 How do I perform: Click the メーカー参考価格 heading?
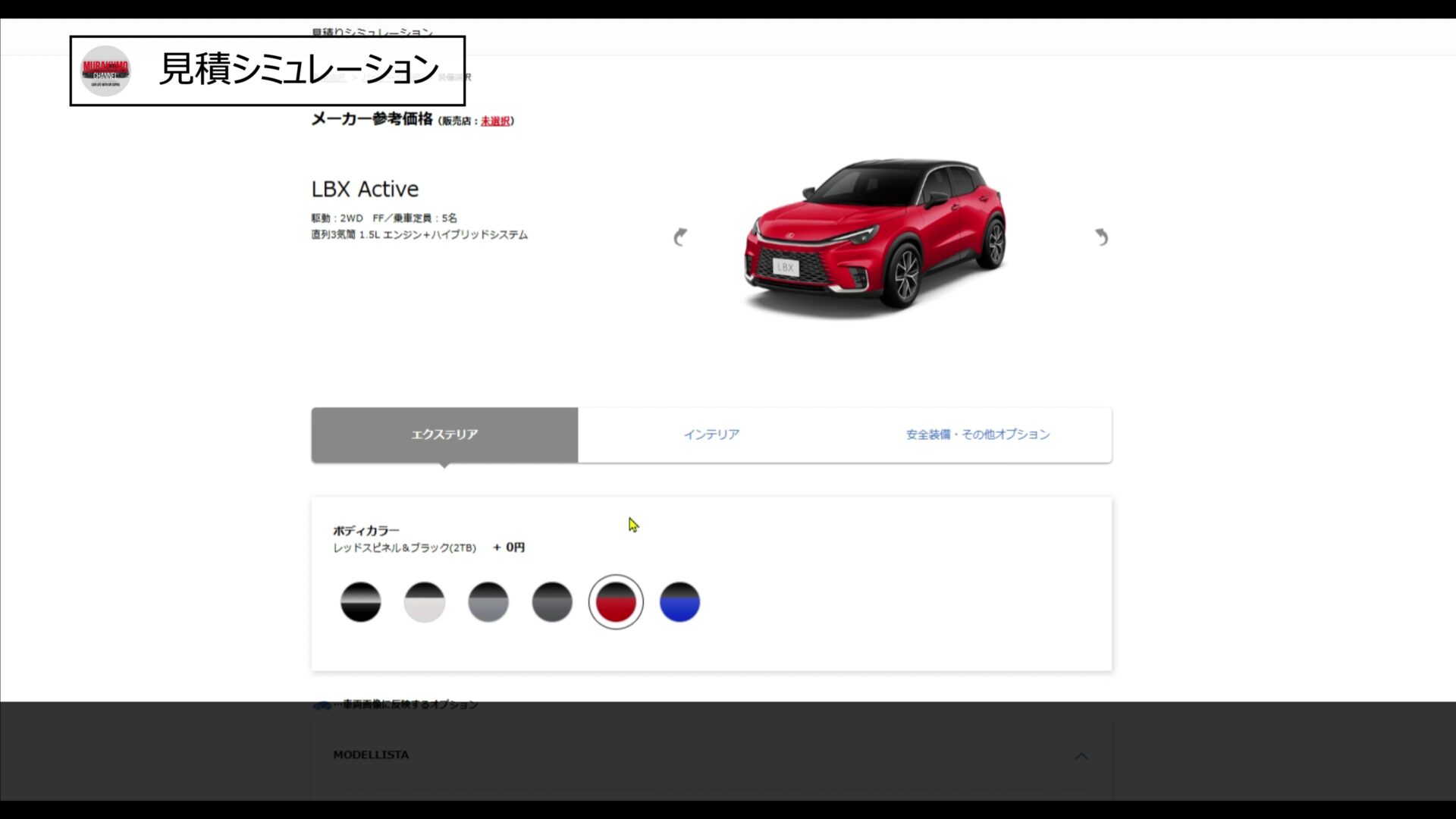pos(372,119)
